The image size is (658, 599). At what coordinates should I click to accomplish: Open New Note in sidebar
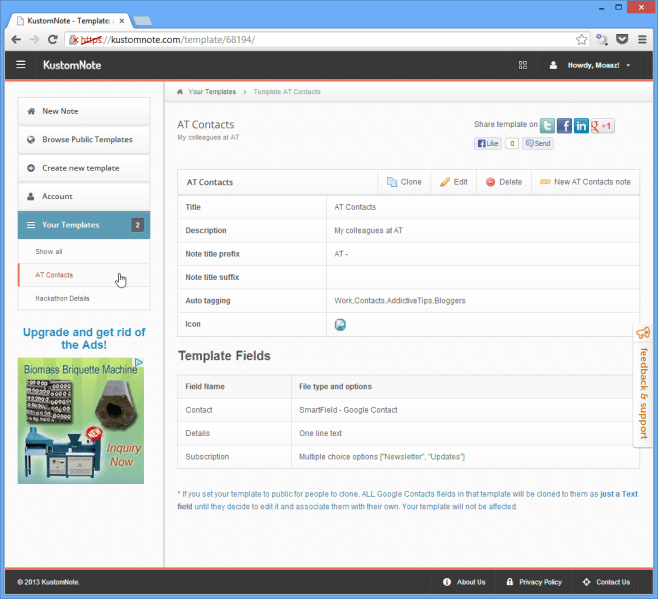click(x=84, y=111)
